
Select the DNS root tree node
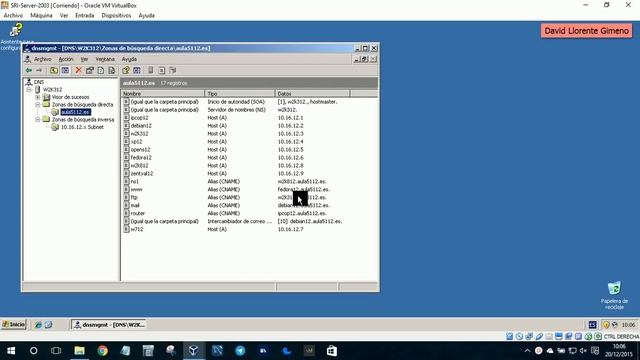(39, 82)
